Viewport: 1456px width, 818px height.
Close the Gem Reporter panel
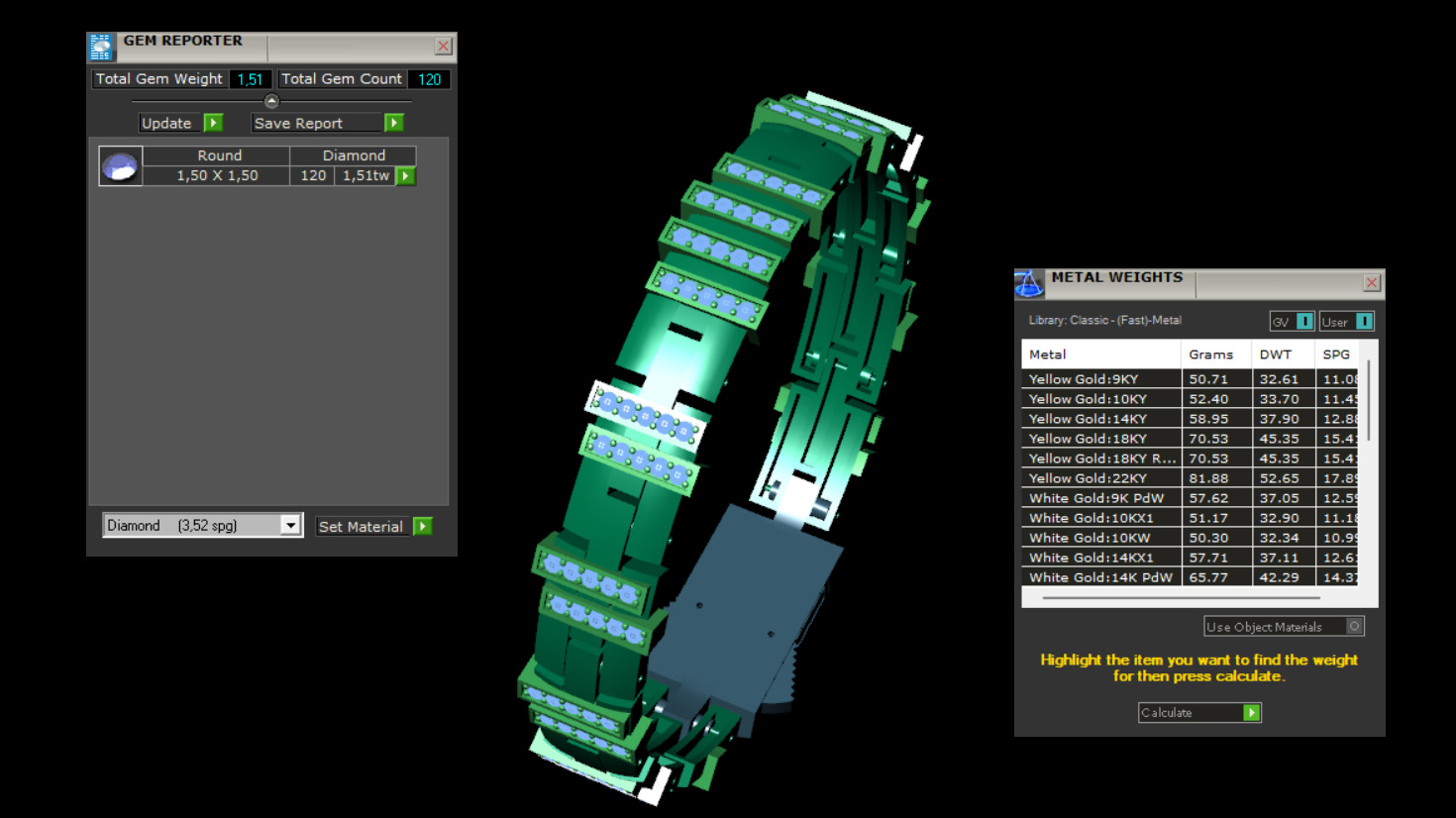tap(444, 47)
